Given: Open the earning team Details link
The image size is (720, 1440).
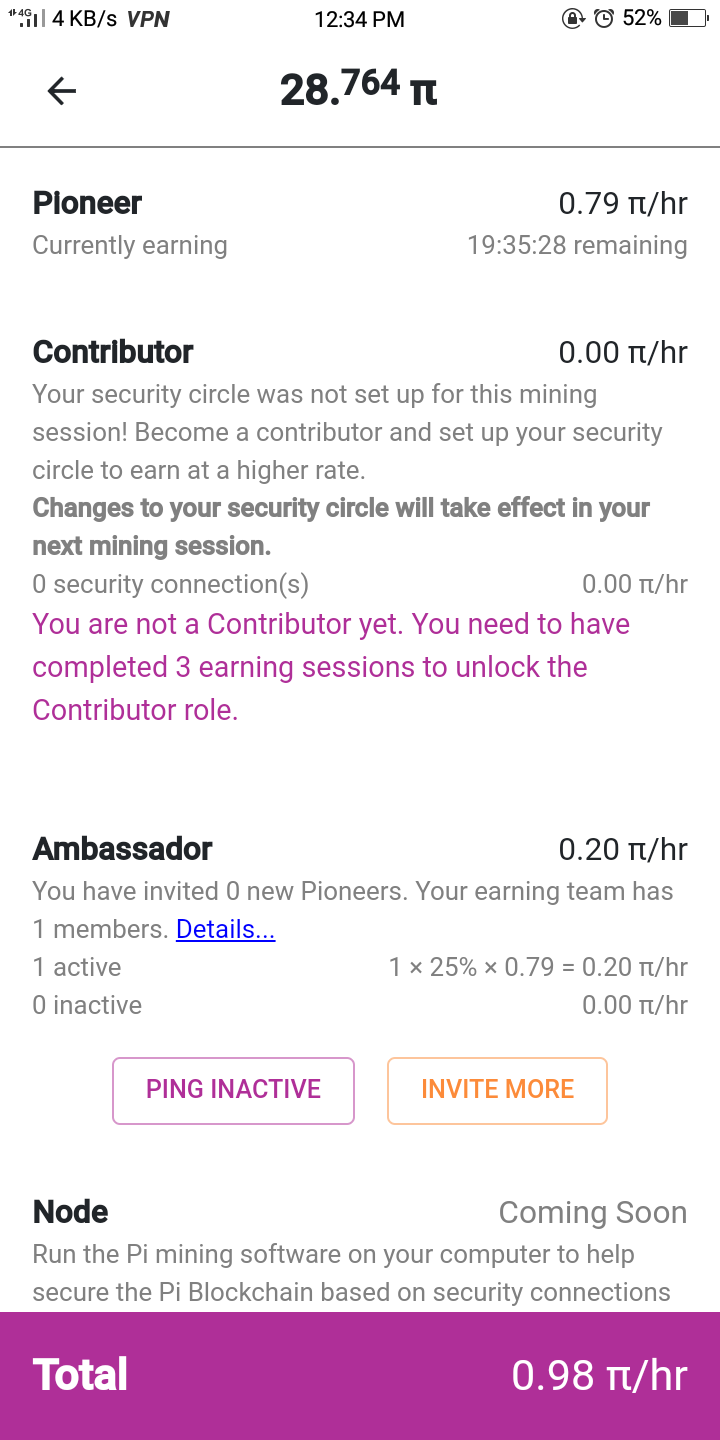Looking at the screenshot, I should (225, 929).
